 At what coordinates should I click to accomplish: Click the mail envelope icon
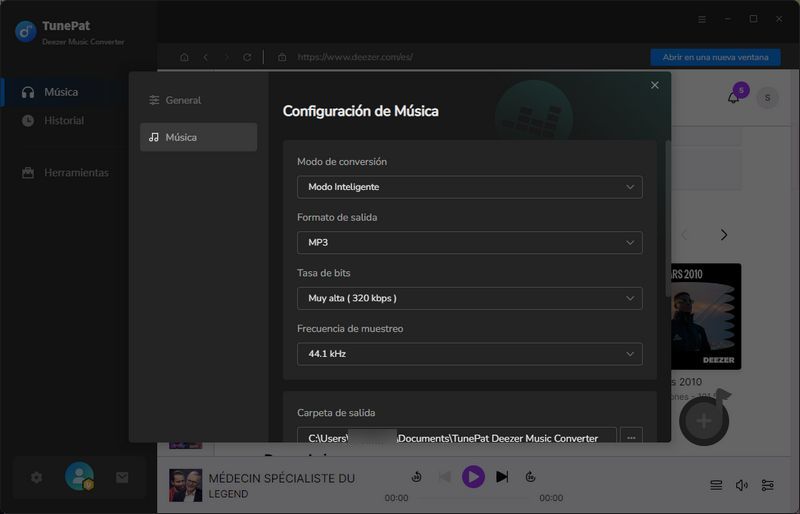click(x=122, y=477)
